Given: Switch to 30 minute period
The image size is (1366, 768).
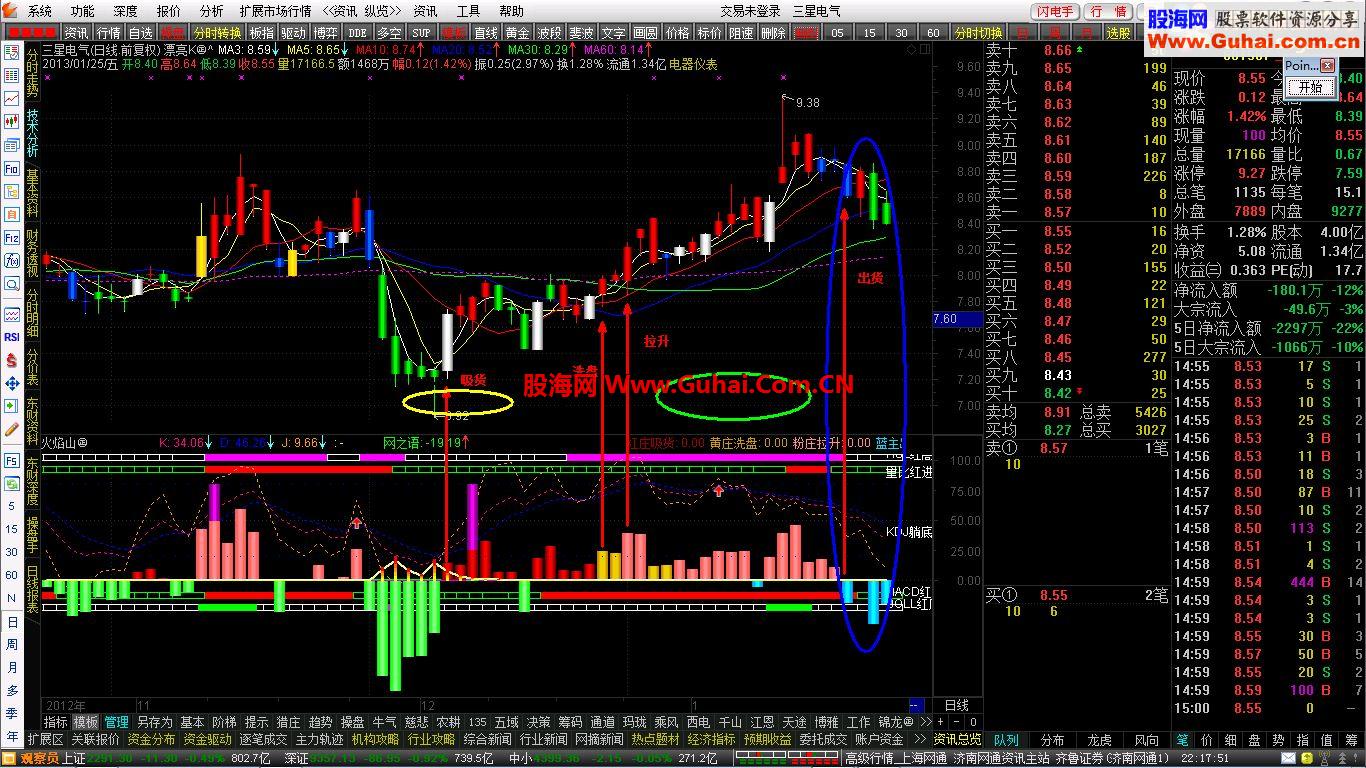Looking at the screenshot, I should [x=901, y=32].
